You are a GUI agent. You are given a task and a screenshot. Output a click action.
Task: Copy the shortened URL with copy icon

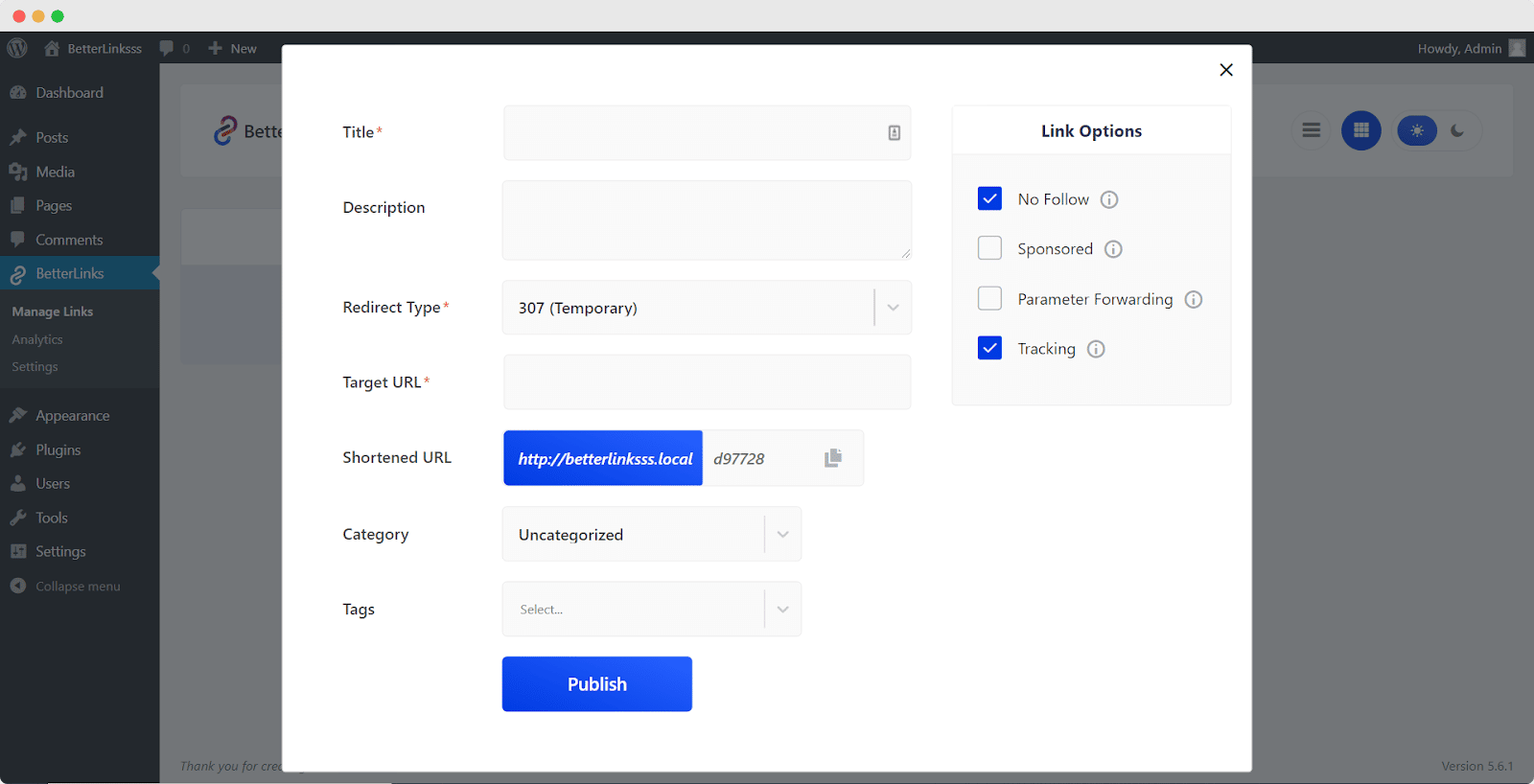click(x=832, y=458)
